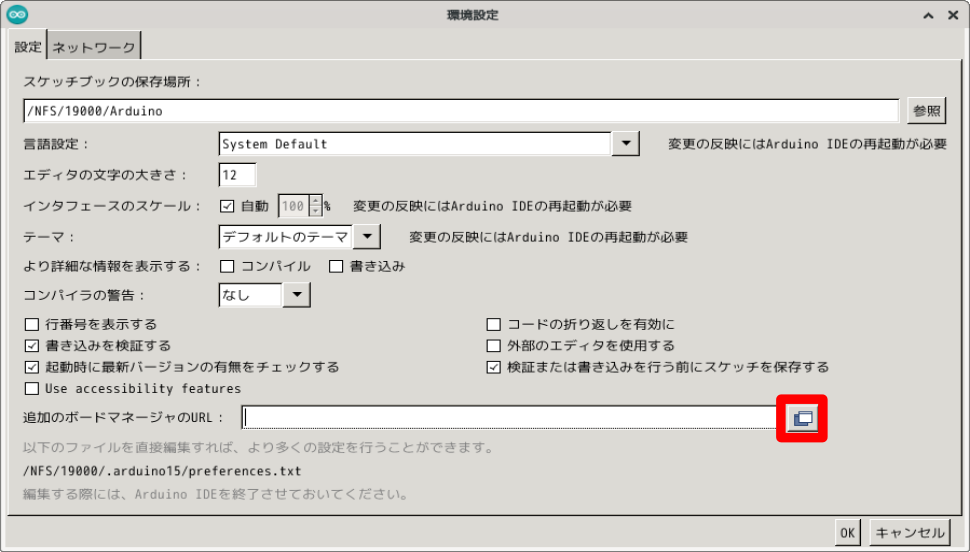The height and width of the screenshot is (552, 970).
Task: Toggle the 自動 interface scale checkbox
Action: coord(227,206)
